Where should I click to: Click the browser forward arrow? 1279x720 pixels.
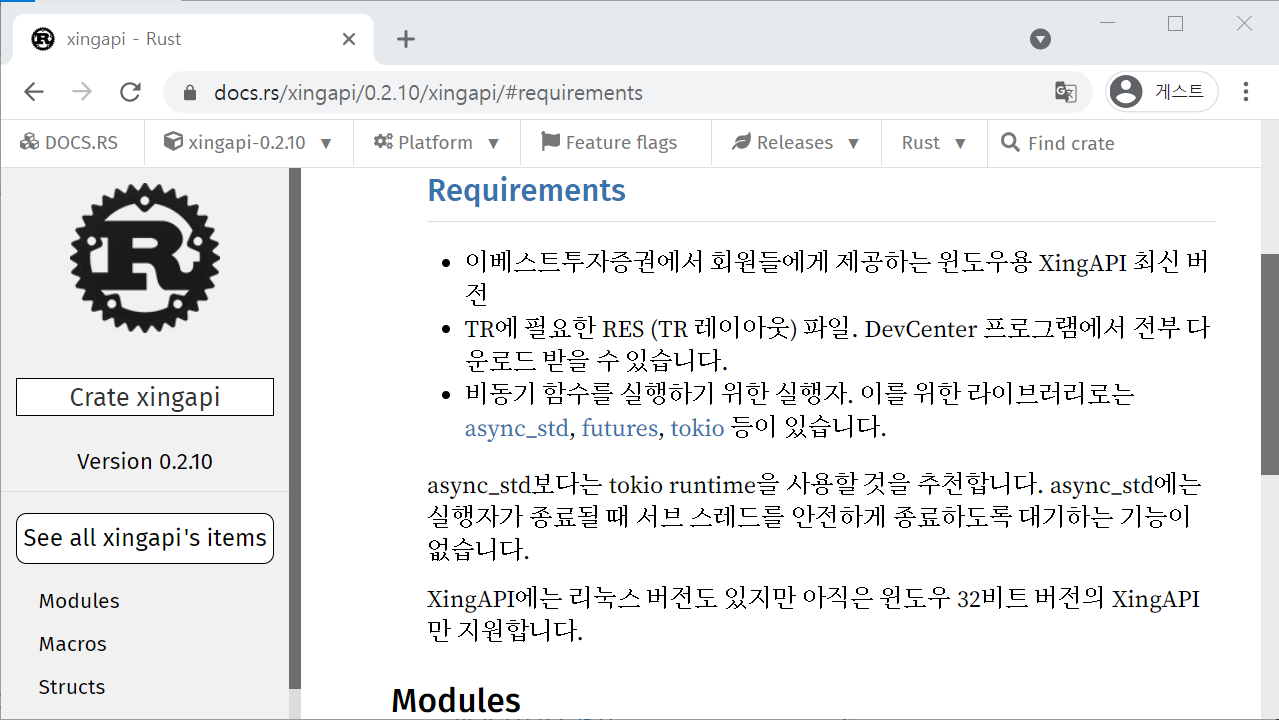(x=82, y=93)
